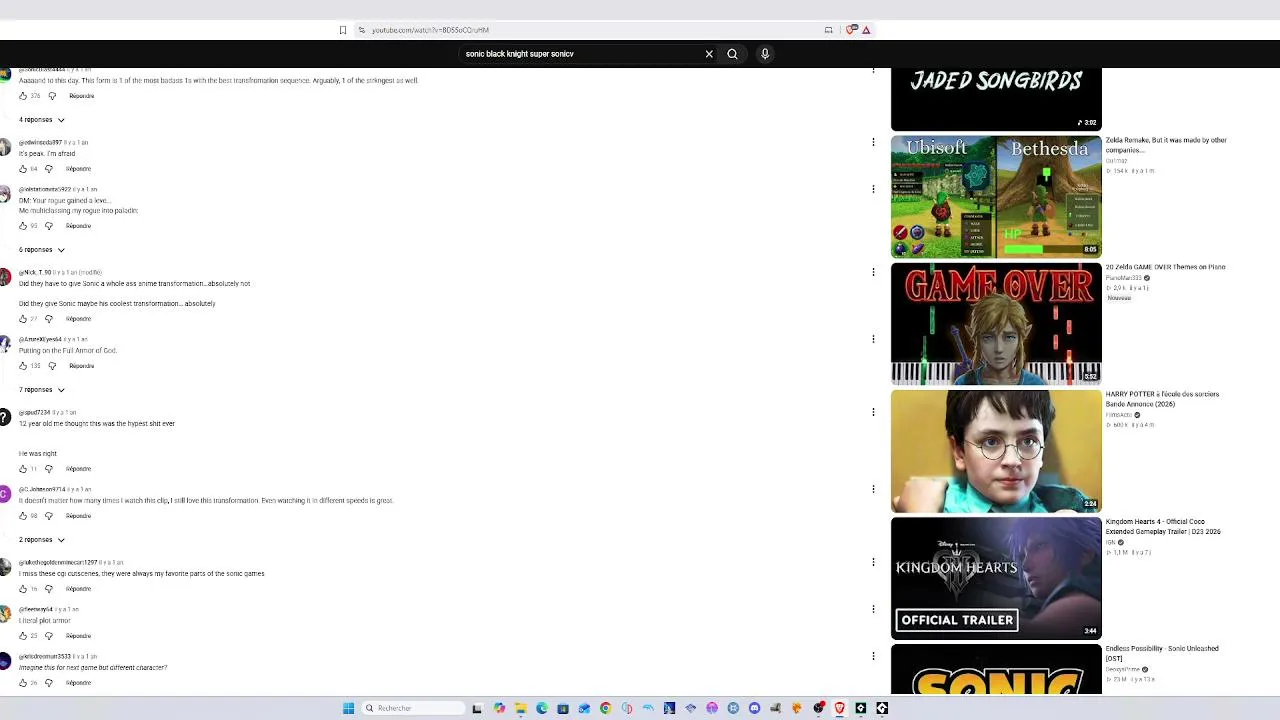Play the Sonic Unleashed video thumbnail
The image size is (1280, 720).
click(x=996, y=669)
